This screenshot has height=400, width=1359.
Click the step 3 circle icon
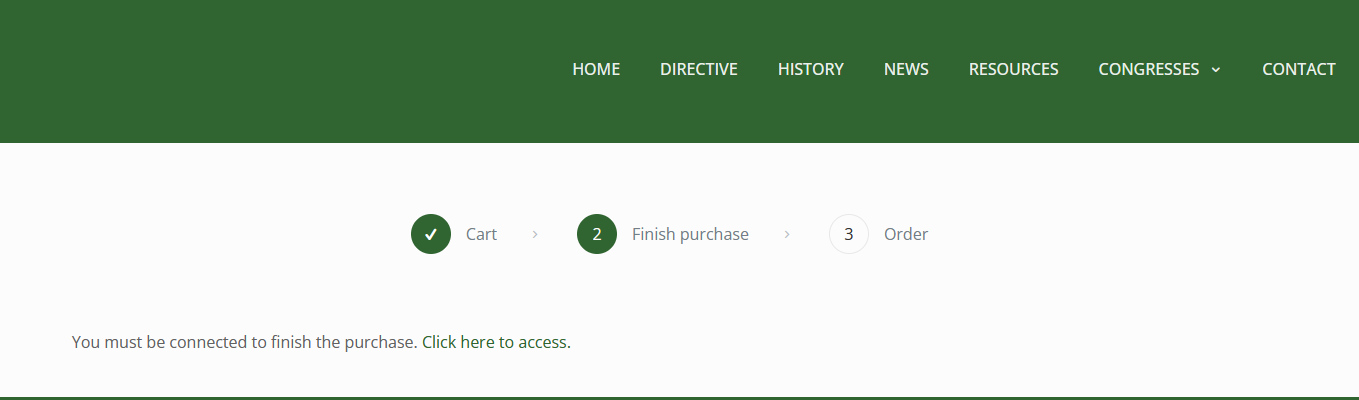click(x=849, y=234)
